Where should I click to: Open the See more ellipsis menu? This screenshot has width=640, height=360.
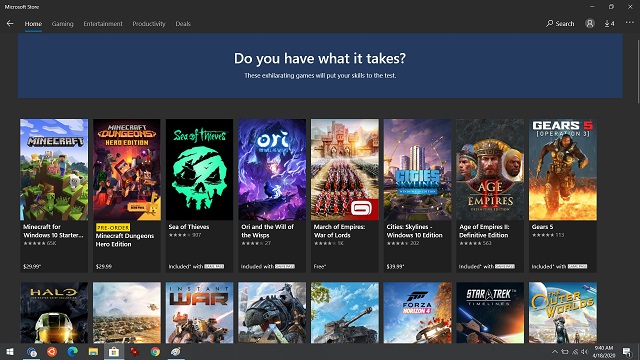(629, 23)
